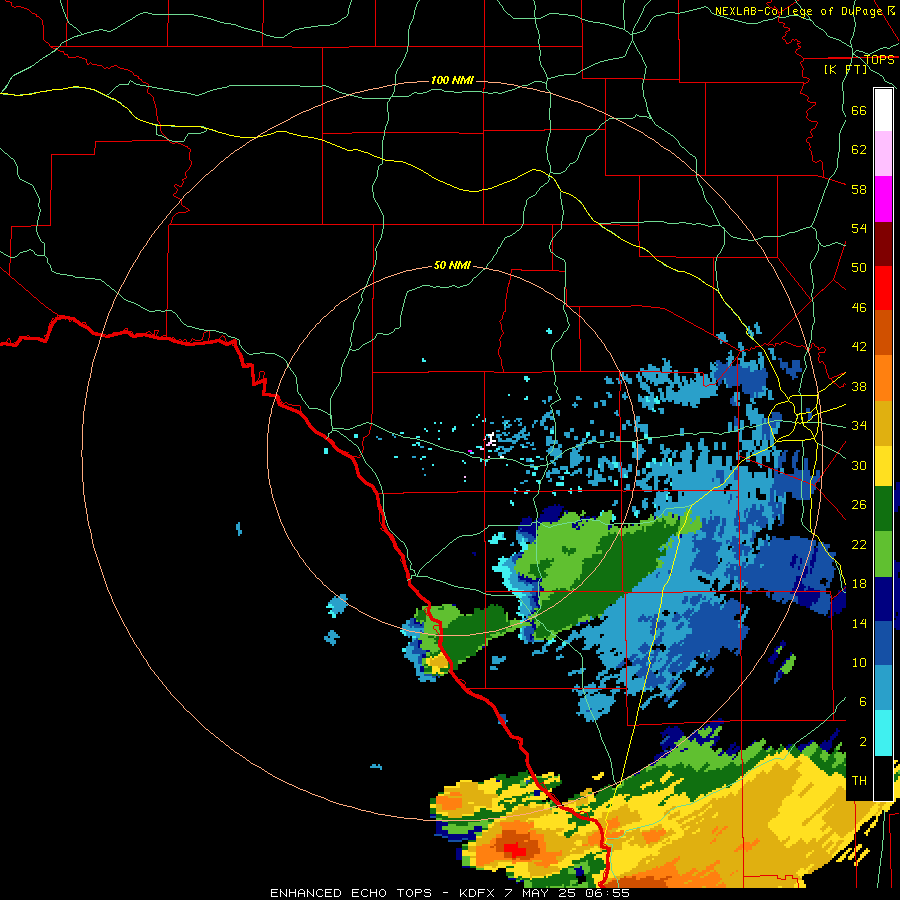Viewport: 900px width, 900px height.
Task: Click the 50 legend value
Action: point(859,267)
